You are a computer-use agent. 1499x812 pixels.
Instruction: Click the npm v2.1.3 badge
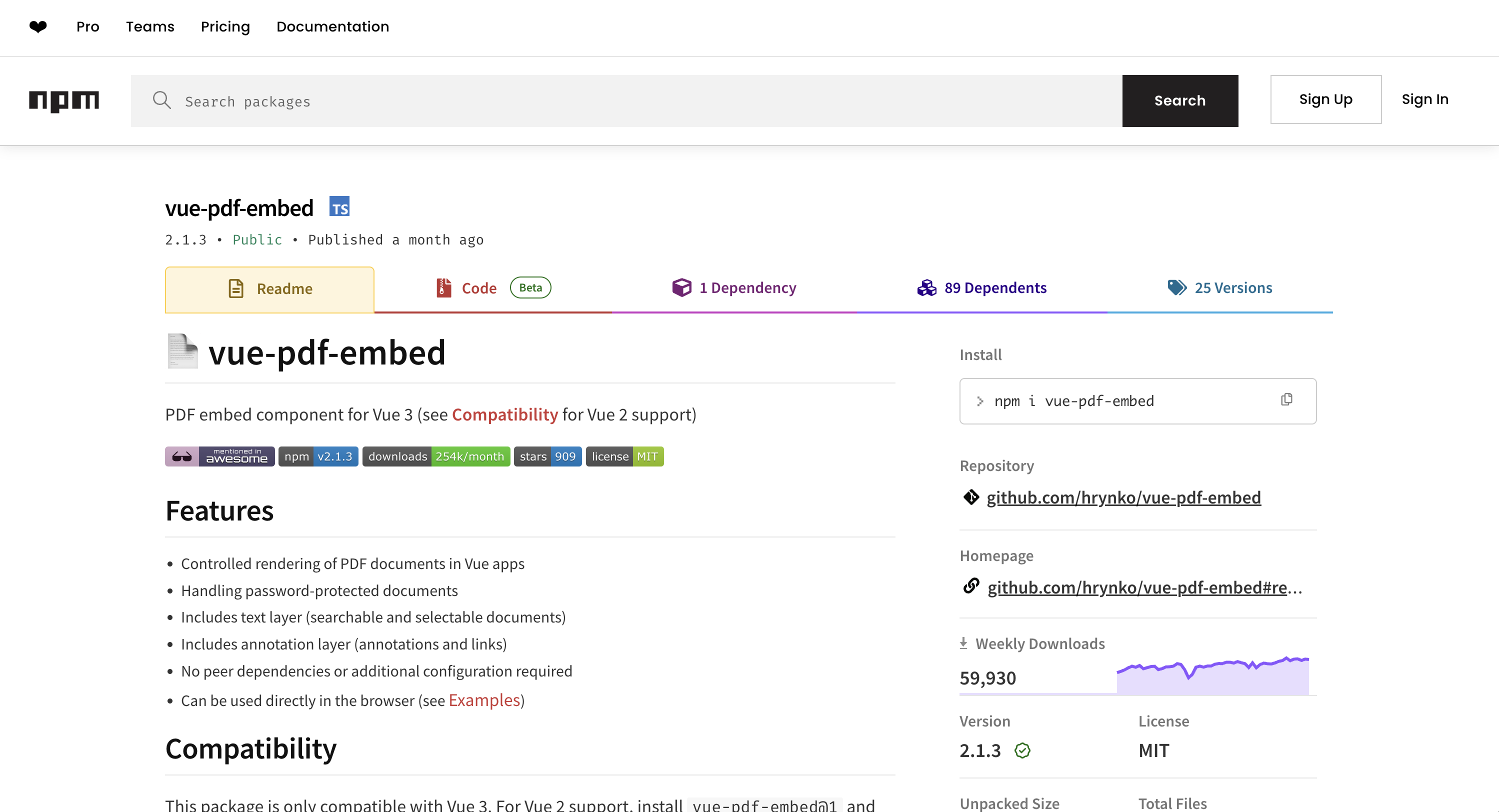(x=318, y=456)
